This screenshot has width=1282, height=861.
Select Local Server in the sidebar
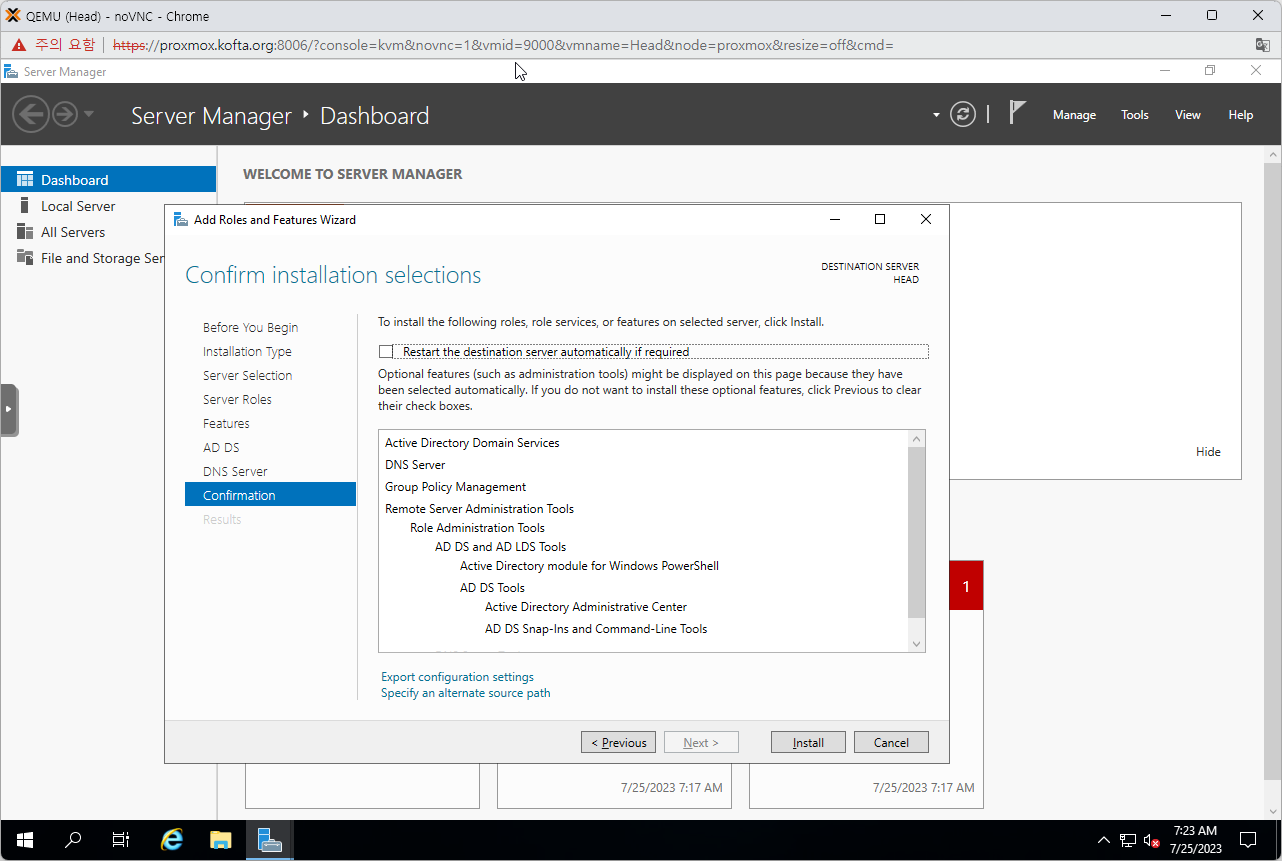77,206
